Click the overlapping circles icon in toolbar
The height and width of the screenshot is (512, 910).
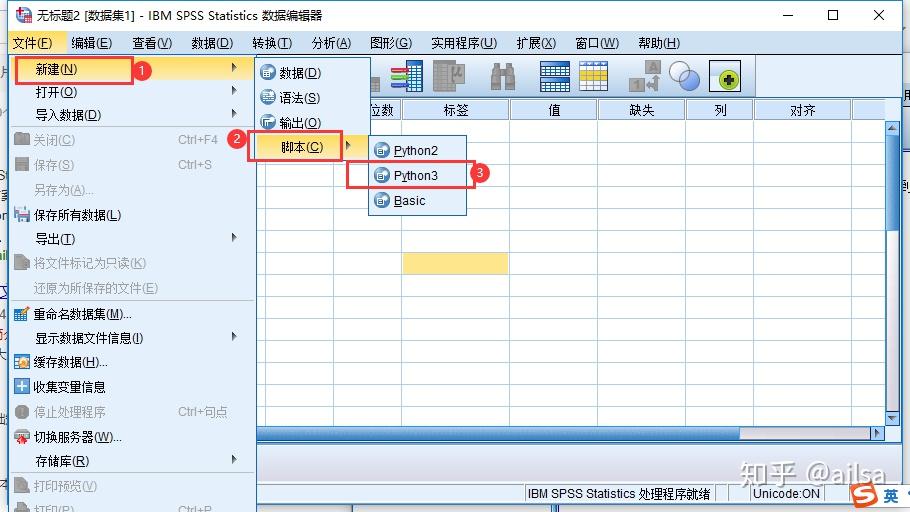tap(685, 77)
